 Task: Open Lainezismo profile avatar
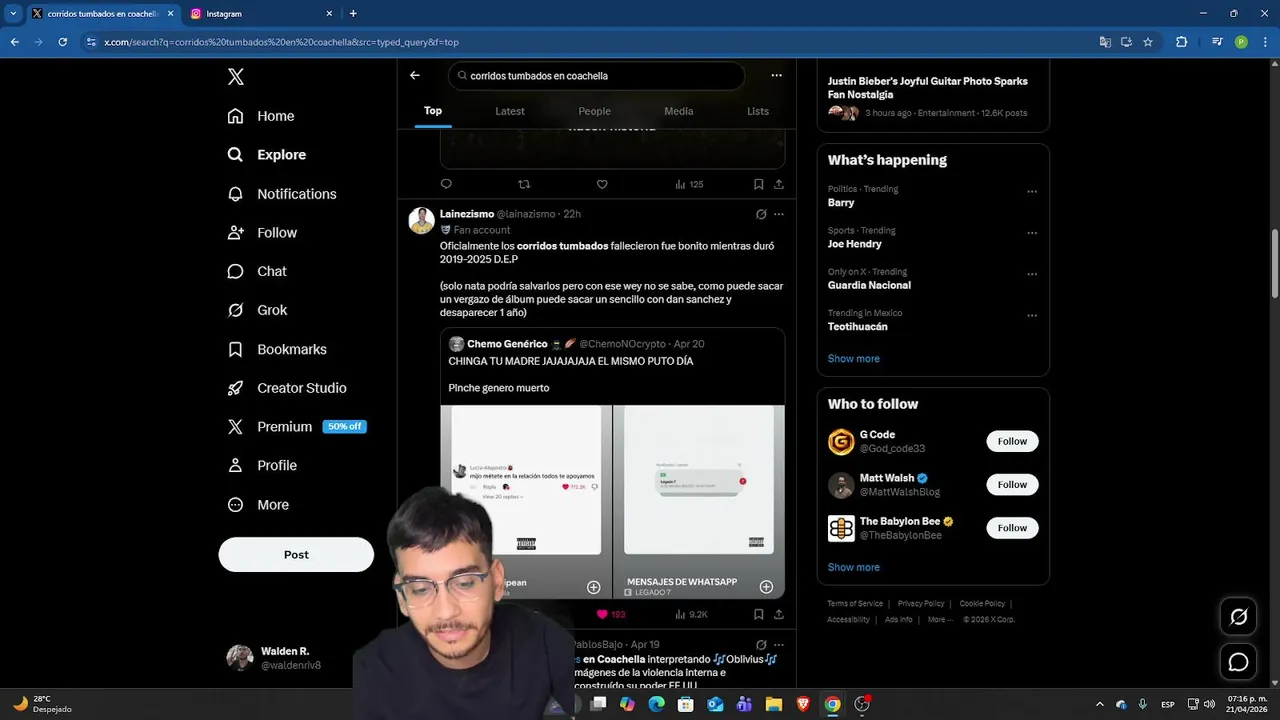421,221
